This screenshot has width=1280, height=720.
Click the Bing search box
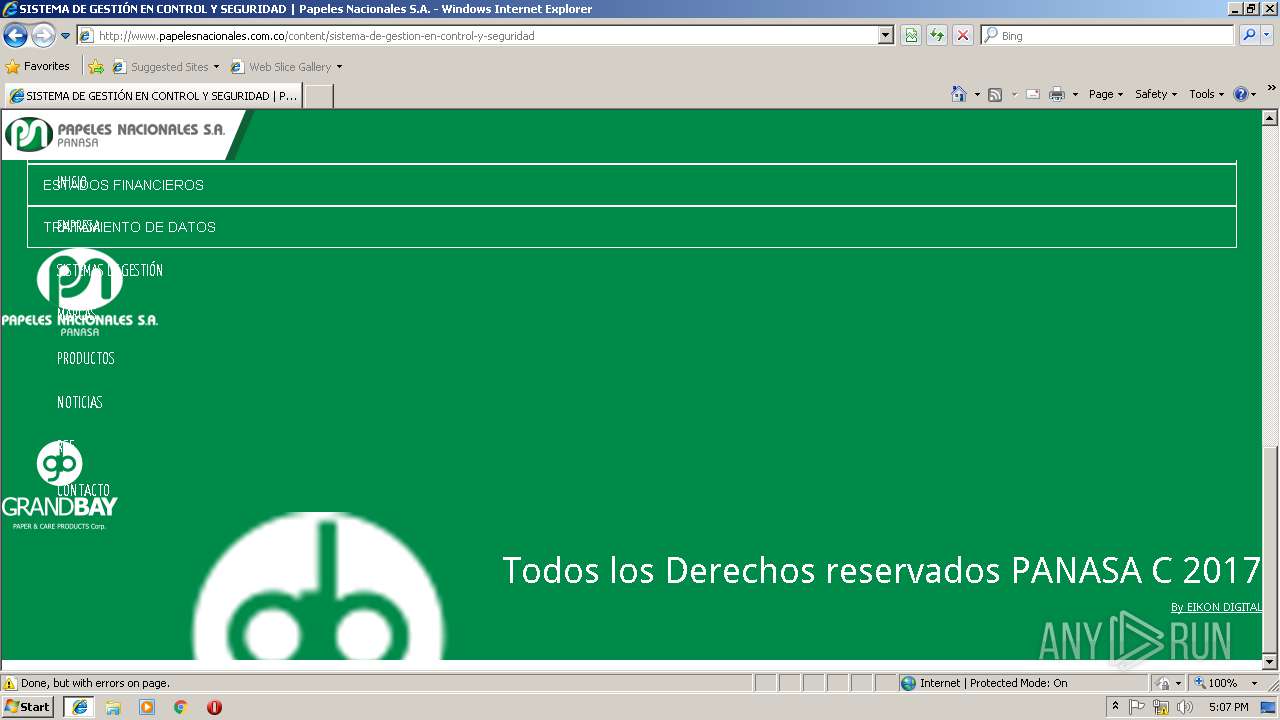(x=1108, y=36)
